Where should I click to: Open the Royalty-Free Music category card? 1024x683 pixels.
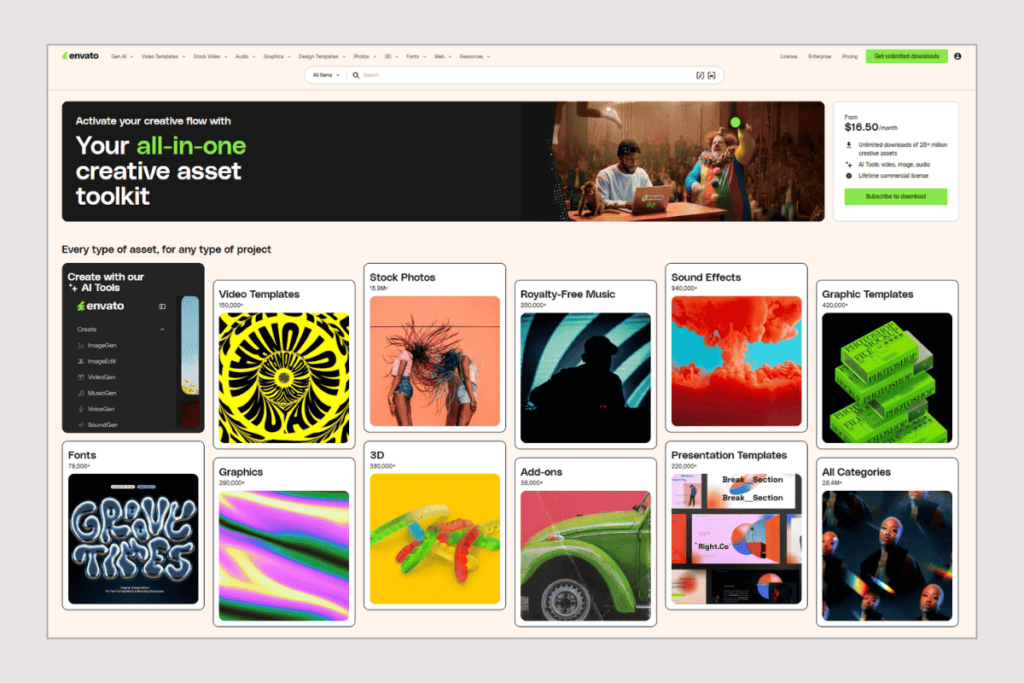(586, 364)
